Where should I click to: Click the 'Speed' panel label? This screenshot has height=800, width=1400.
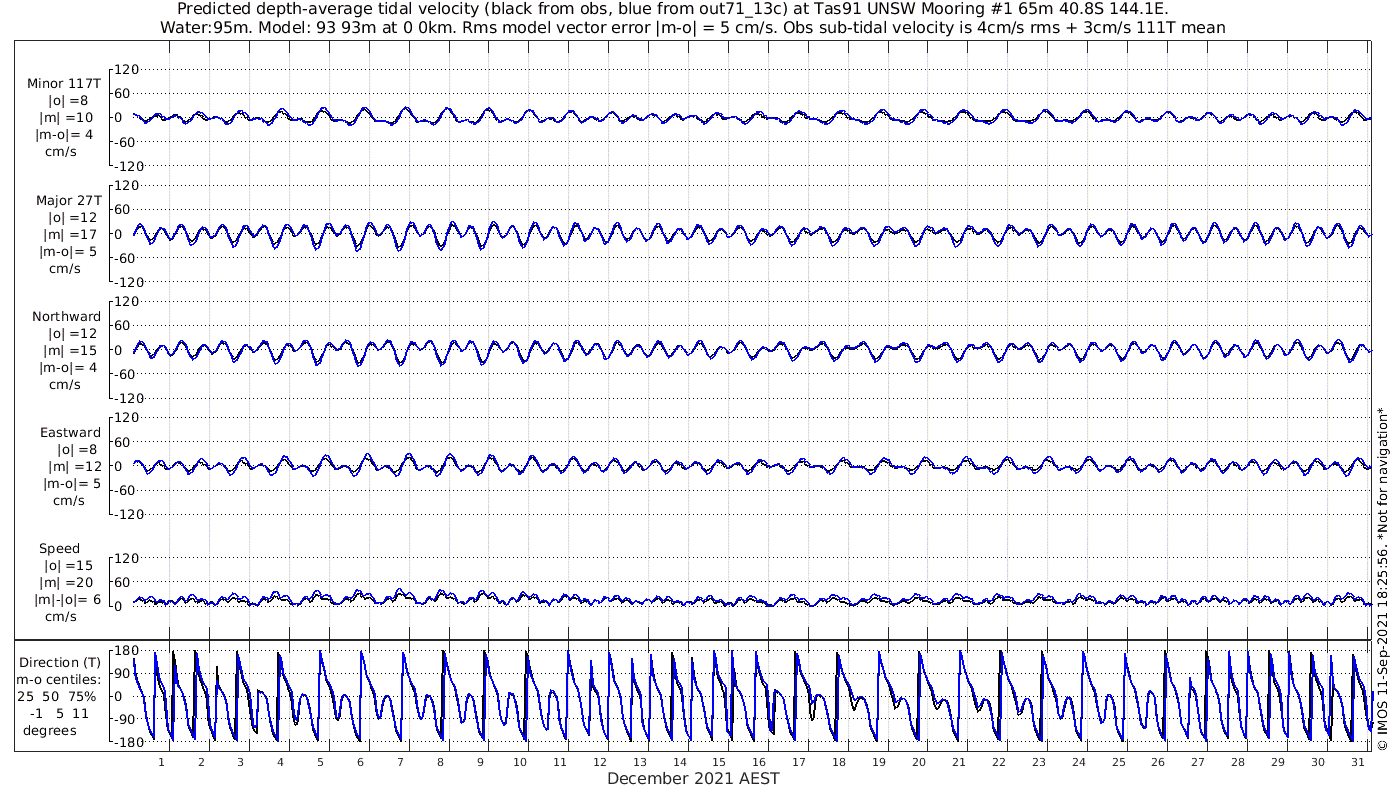click(60, 548)
